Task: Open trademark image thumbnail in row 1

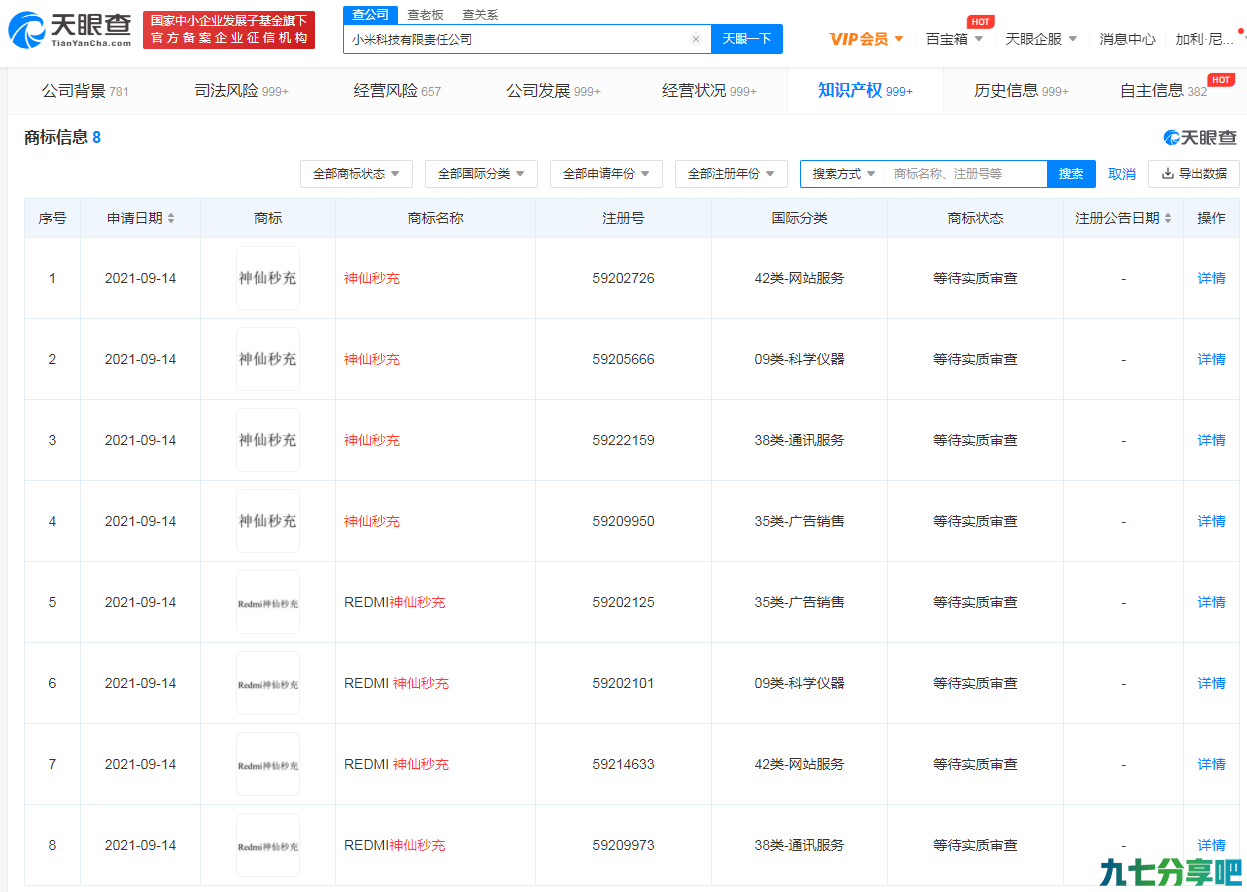Action: click(x=268, y=278)
